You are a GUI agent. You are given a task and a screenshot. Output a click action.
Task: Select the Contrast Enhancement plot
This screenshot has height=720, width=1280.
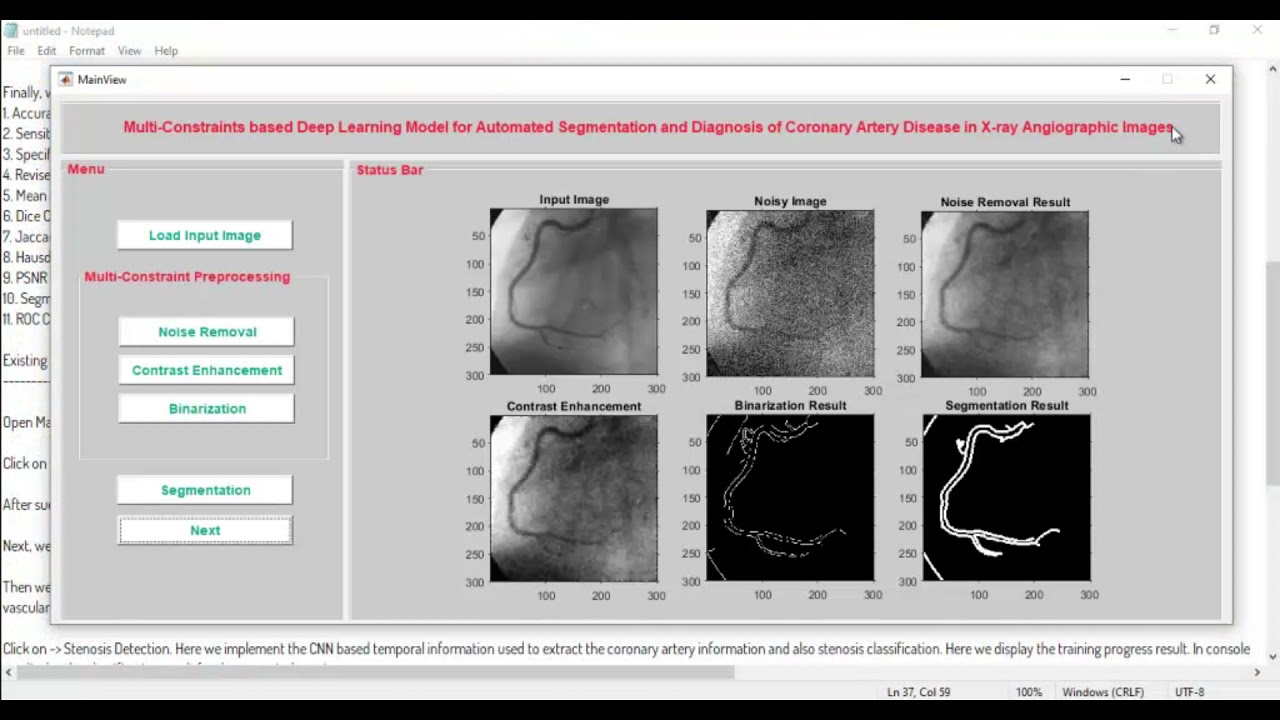pyautogui.click(x=574, y=498)
